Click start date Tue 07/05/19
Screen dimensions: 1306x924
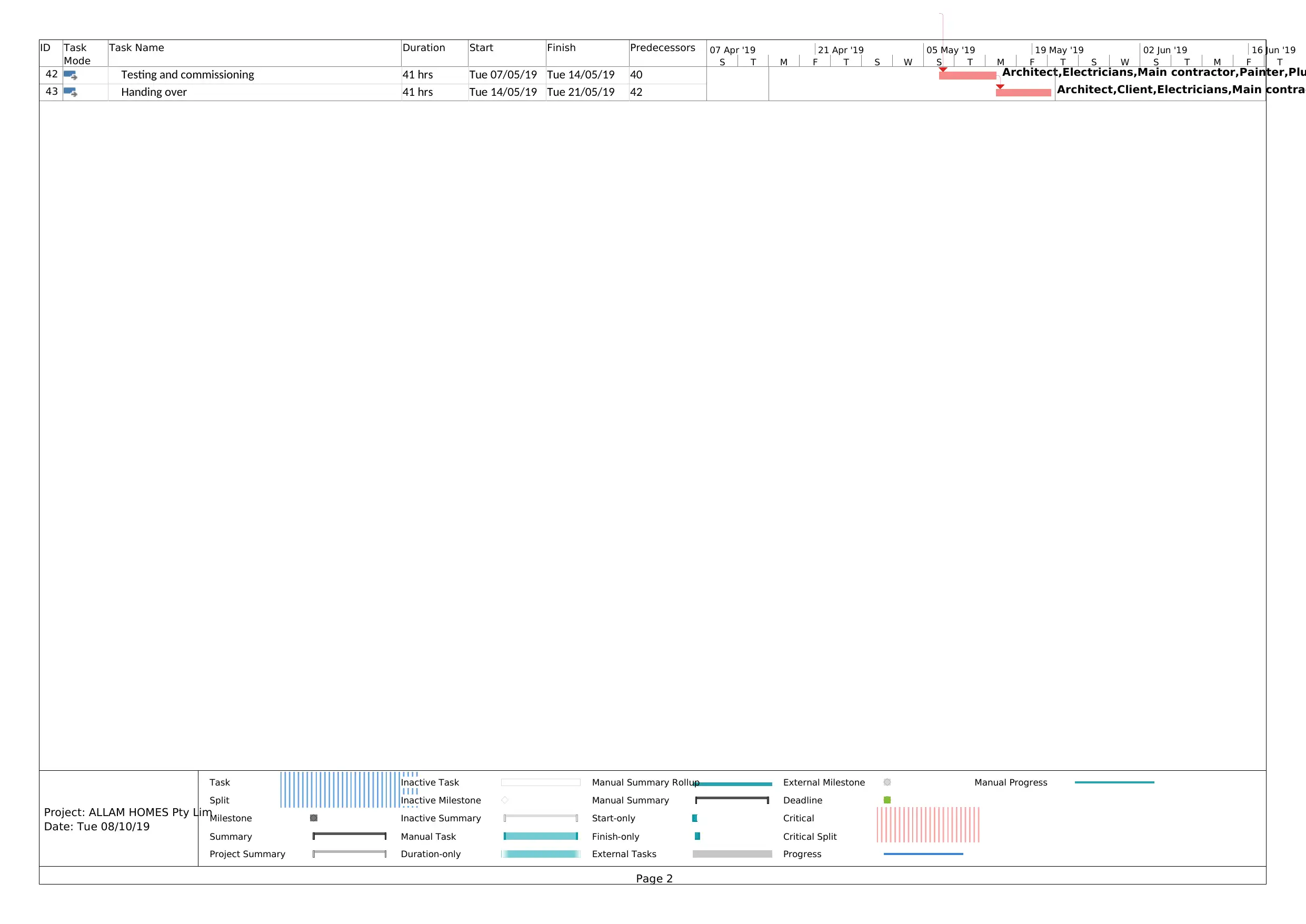503,75
